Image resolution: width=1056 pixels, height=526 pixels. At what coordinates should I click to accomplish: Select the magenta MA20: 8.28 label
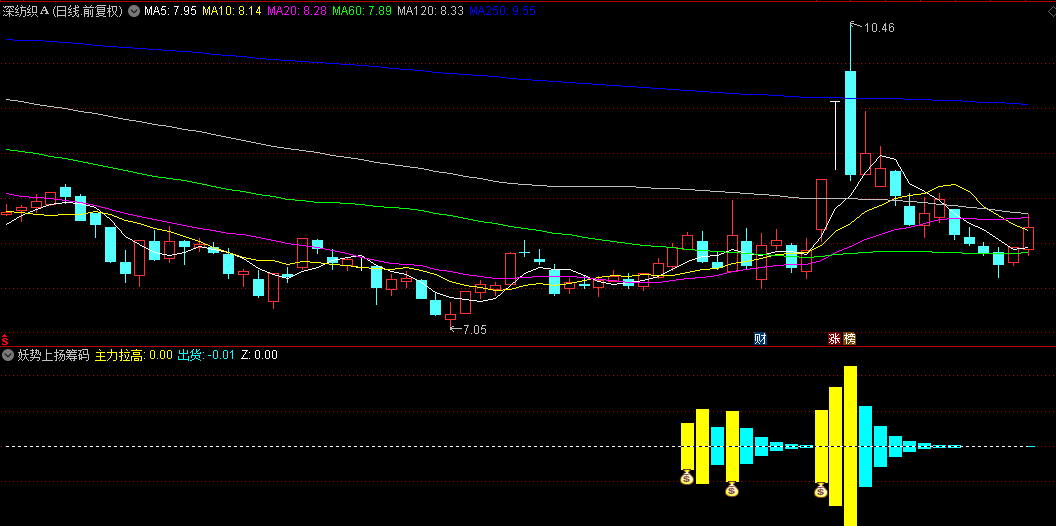pyautogui.click(x=297, y=11)
